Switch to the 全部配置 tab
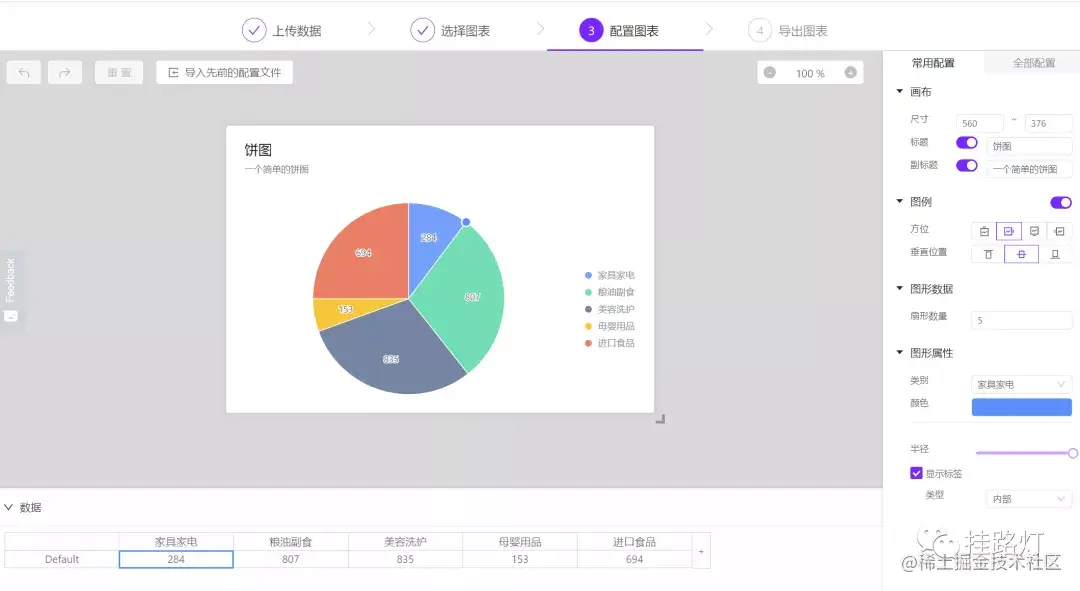 click(1033, 63)
